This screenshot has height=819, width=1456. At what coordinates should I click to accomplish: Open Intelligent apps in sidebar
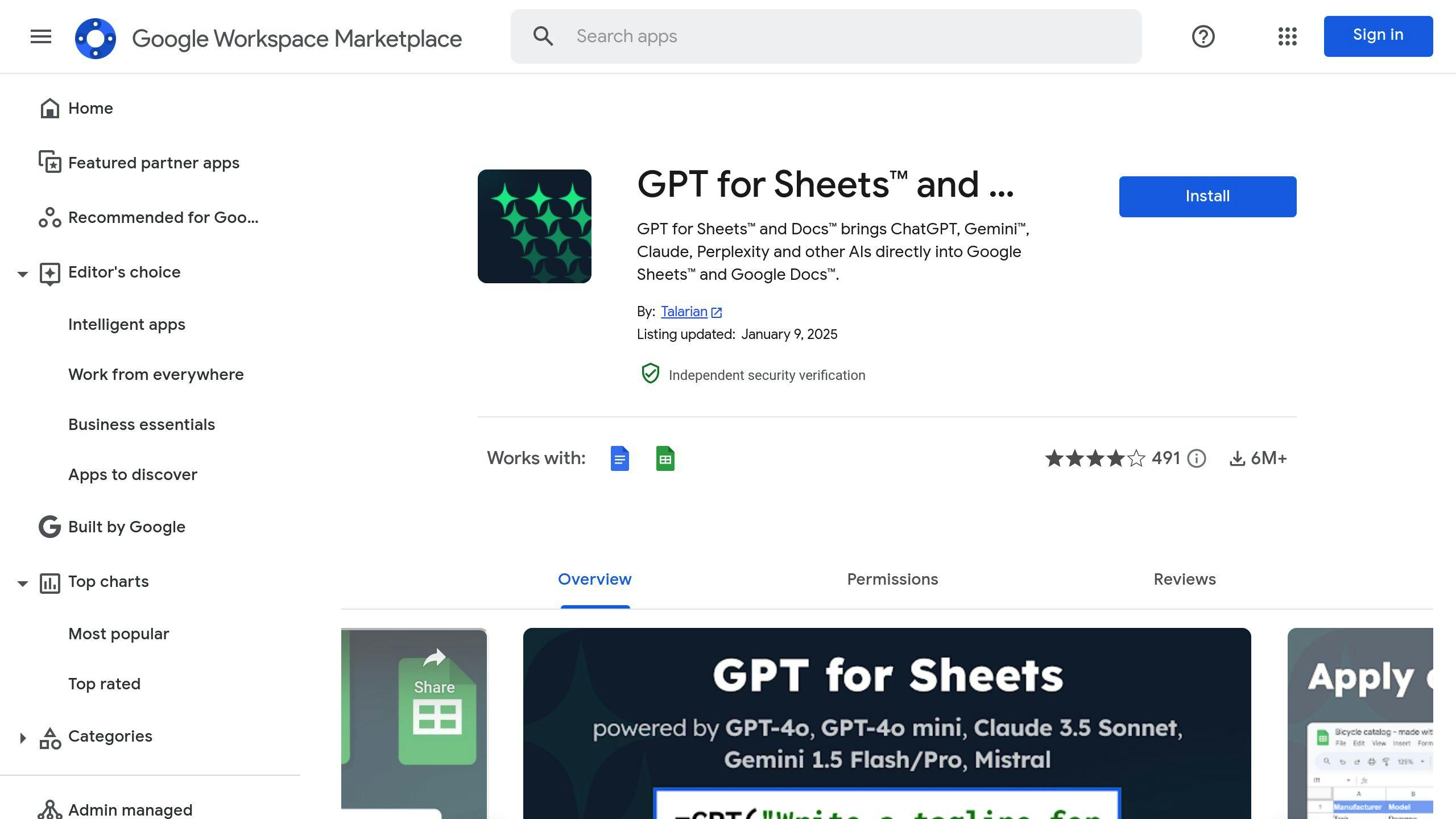click(127, 324)
